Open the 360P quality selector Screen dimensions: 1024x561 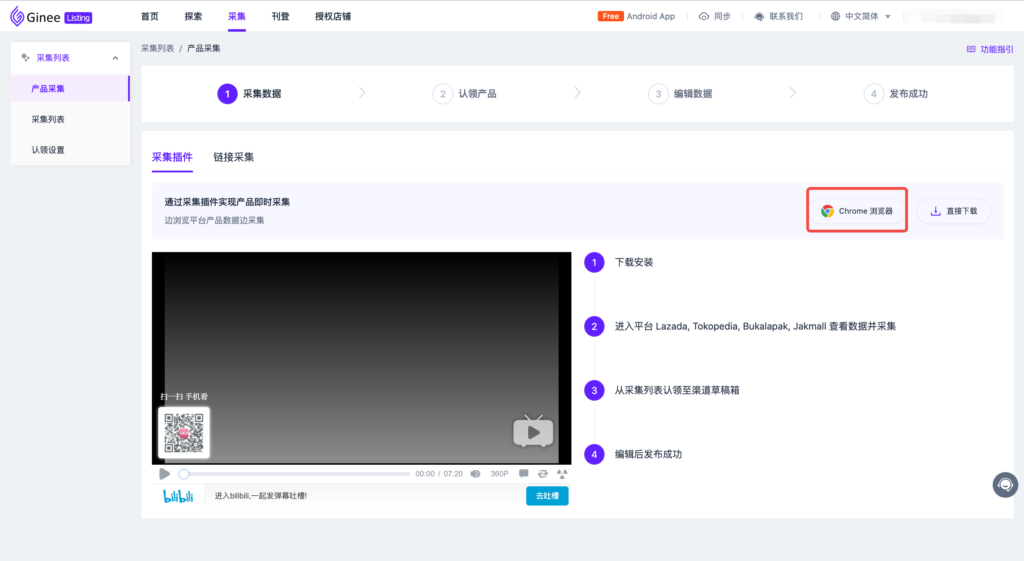[x=500, y=474]
